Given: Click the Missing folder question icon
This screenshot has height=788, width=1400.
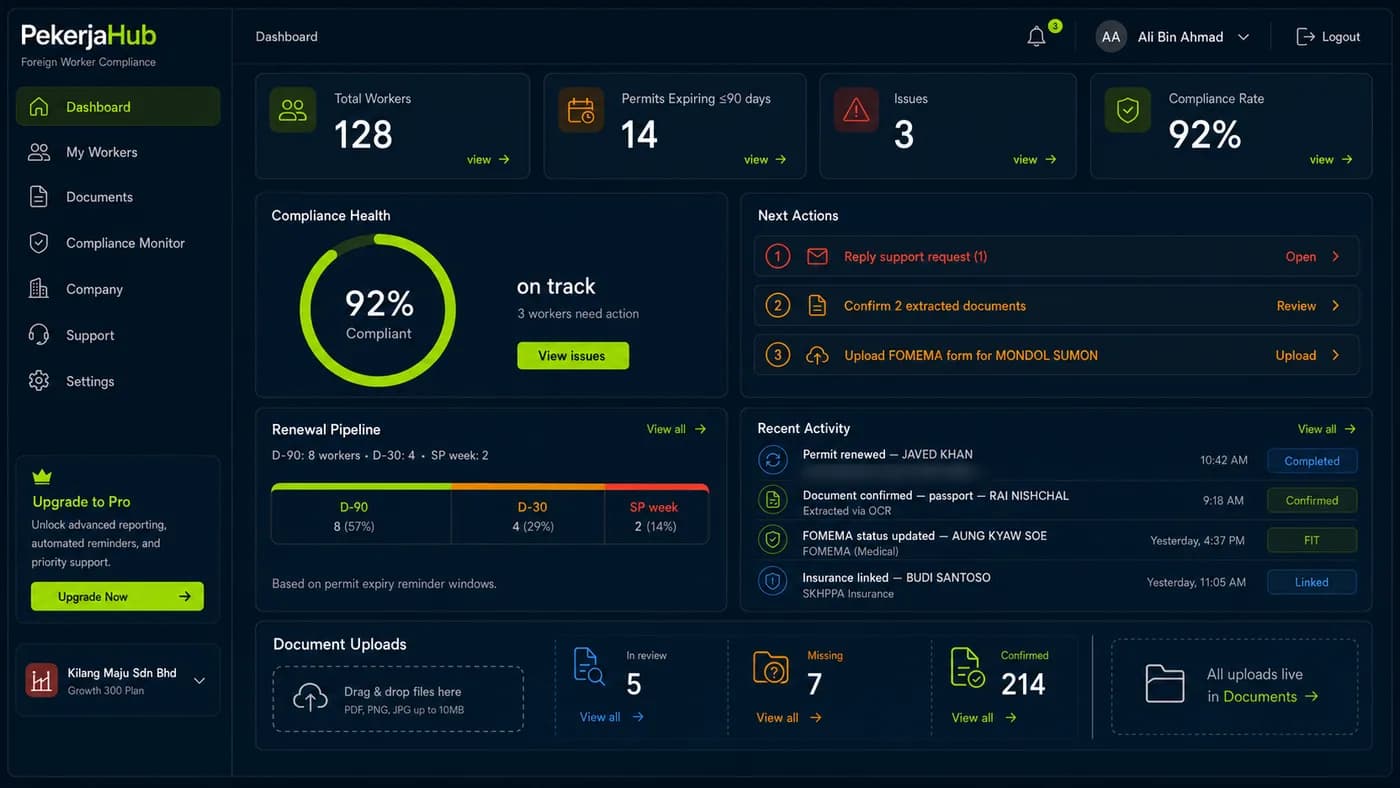Looking at the screenshot, I should click(771, 667).
